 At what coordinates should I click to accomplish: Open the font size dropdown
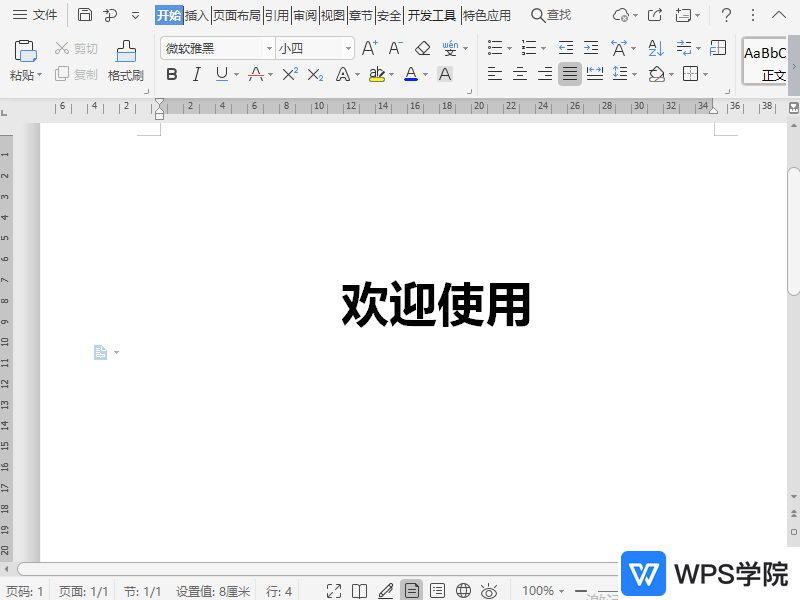[347, 48]
